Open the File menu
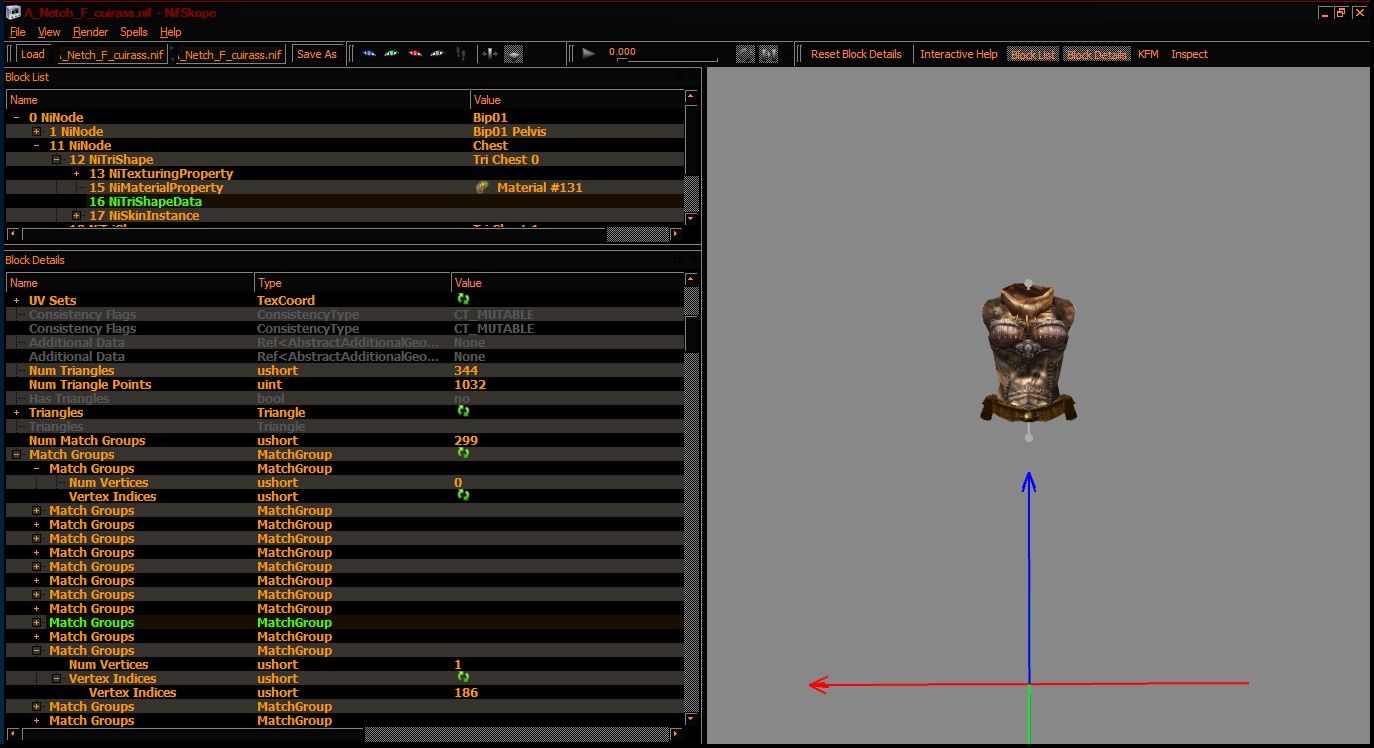Image resolution: width=1374 pixels, height=748 pixels. point(17,32)
